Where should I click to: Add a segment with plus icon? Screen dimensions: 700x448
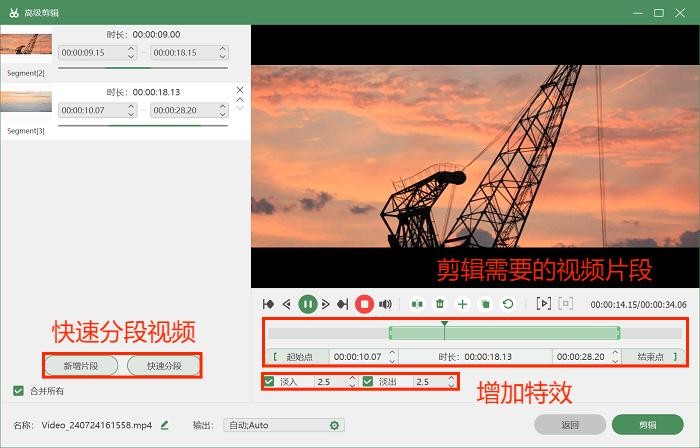462,303
